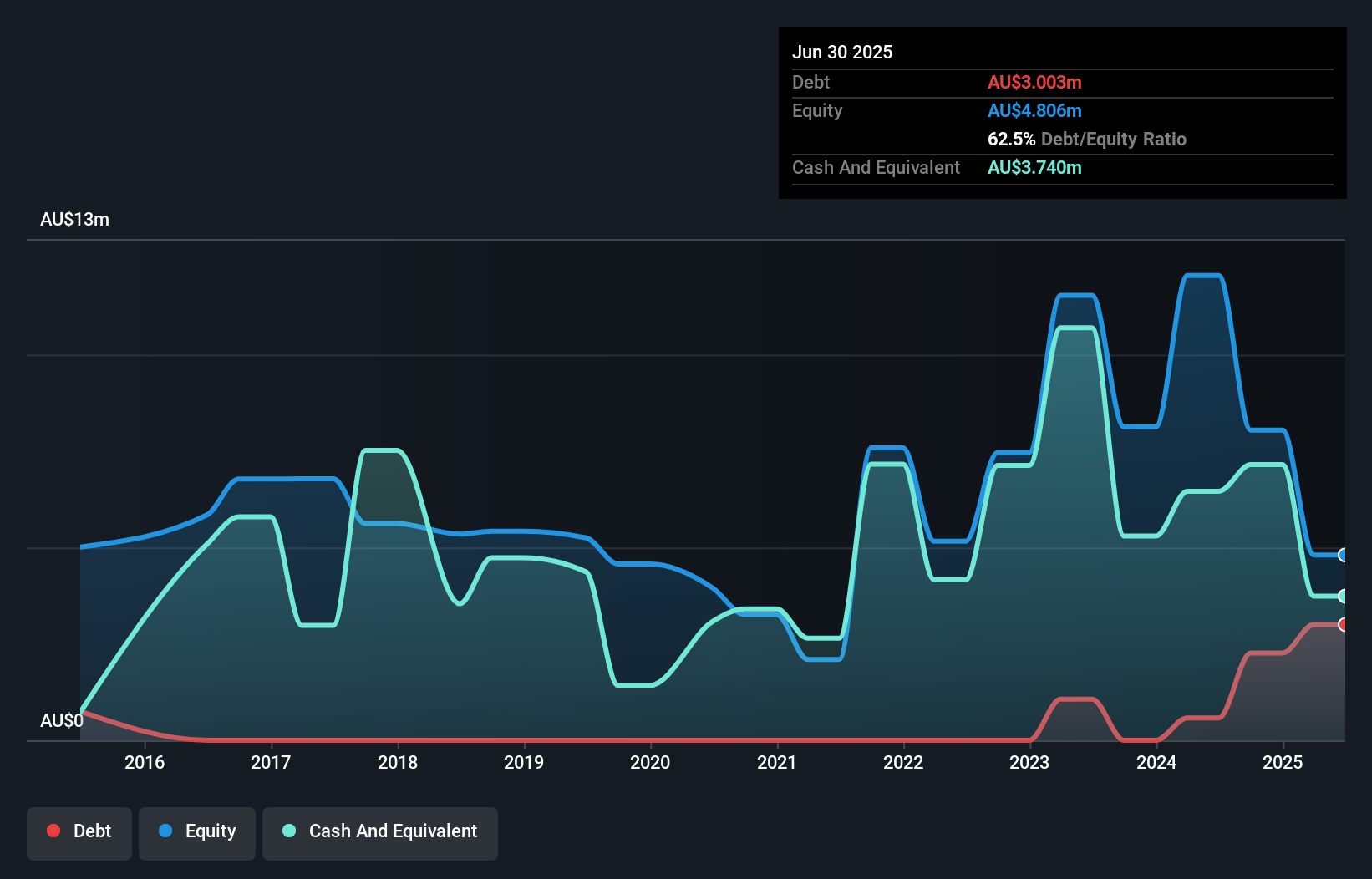Pick the 2020 year tick label

click(650, 762)
